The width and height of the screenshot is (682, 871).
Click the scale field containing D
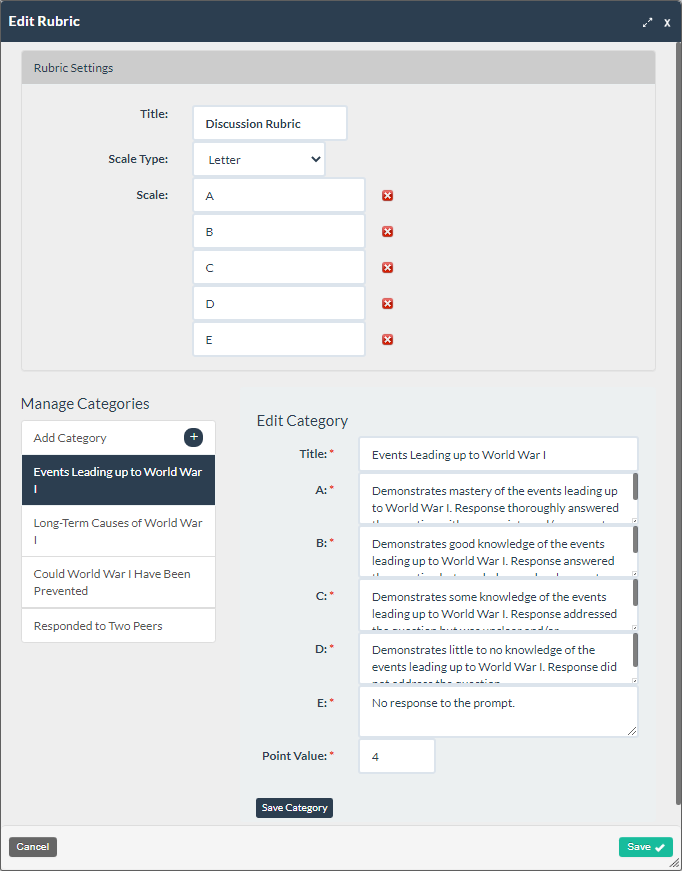pyautogui.click(x=279, y=304)
